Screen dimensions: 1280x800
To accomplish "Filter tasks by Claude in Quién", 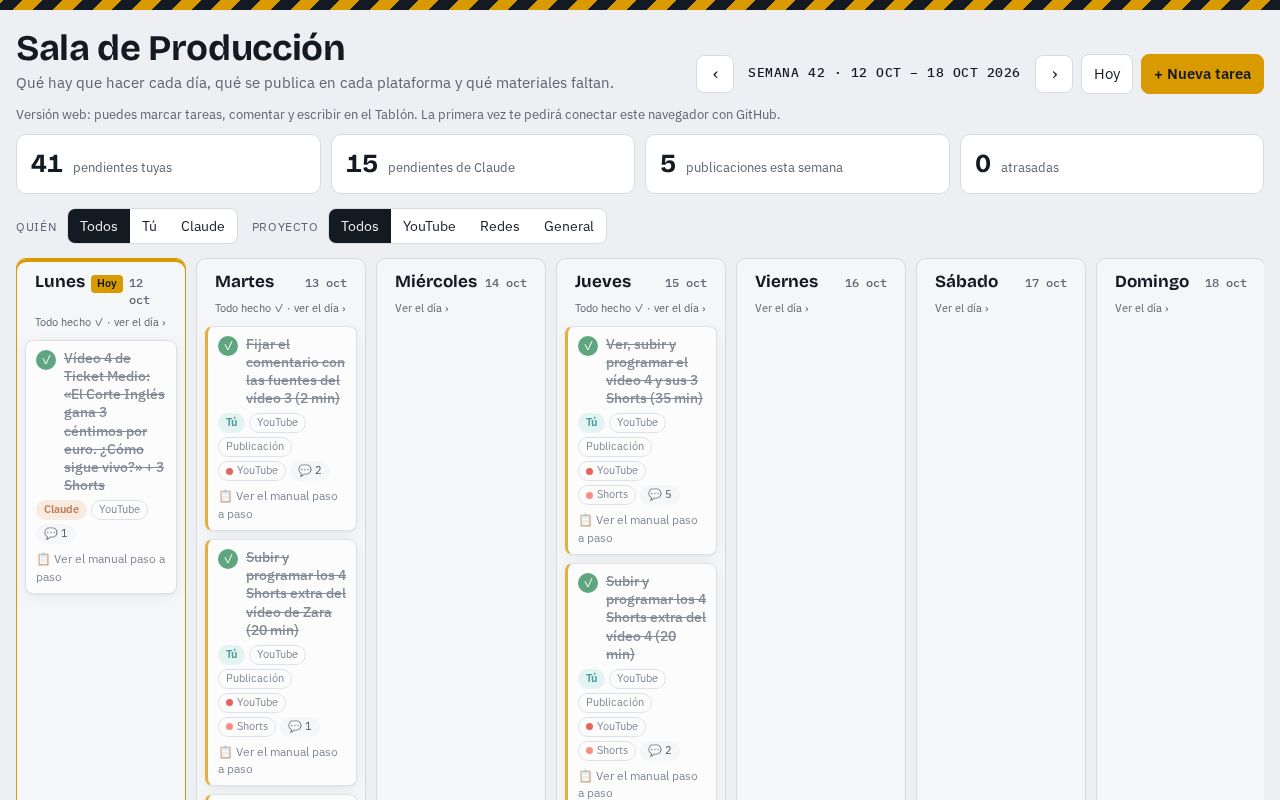I will coord(203,226).
